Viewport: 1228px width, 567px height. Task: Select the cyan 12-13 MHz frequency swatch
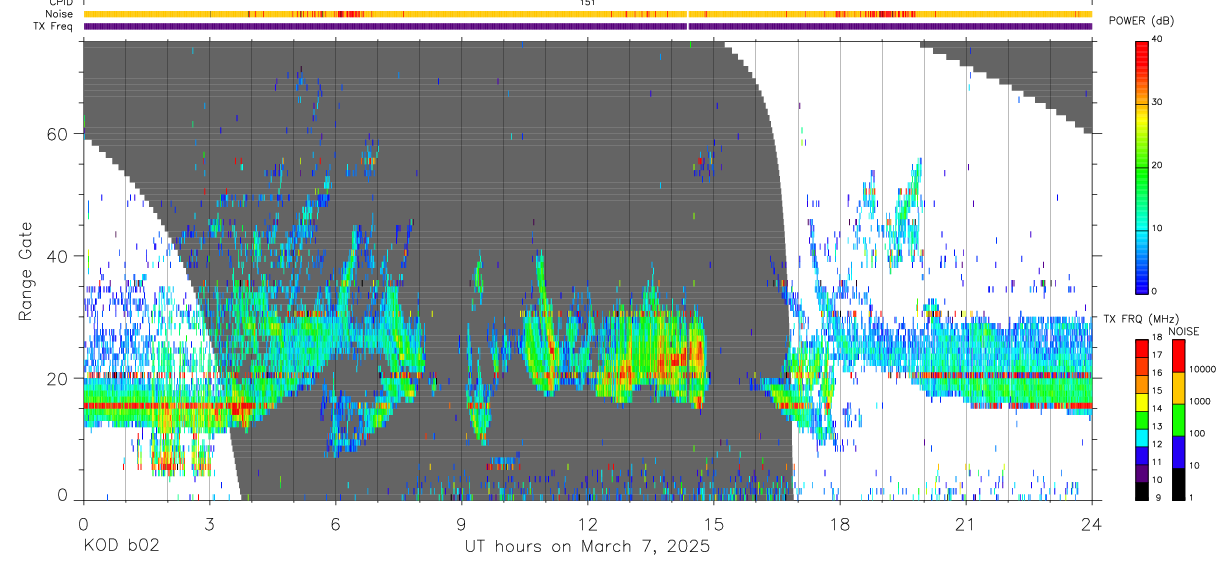tap(1143, 437)
